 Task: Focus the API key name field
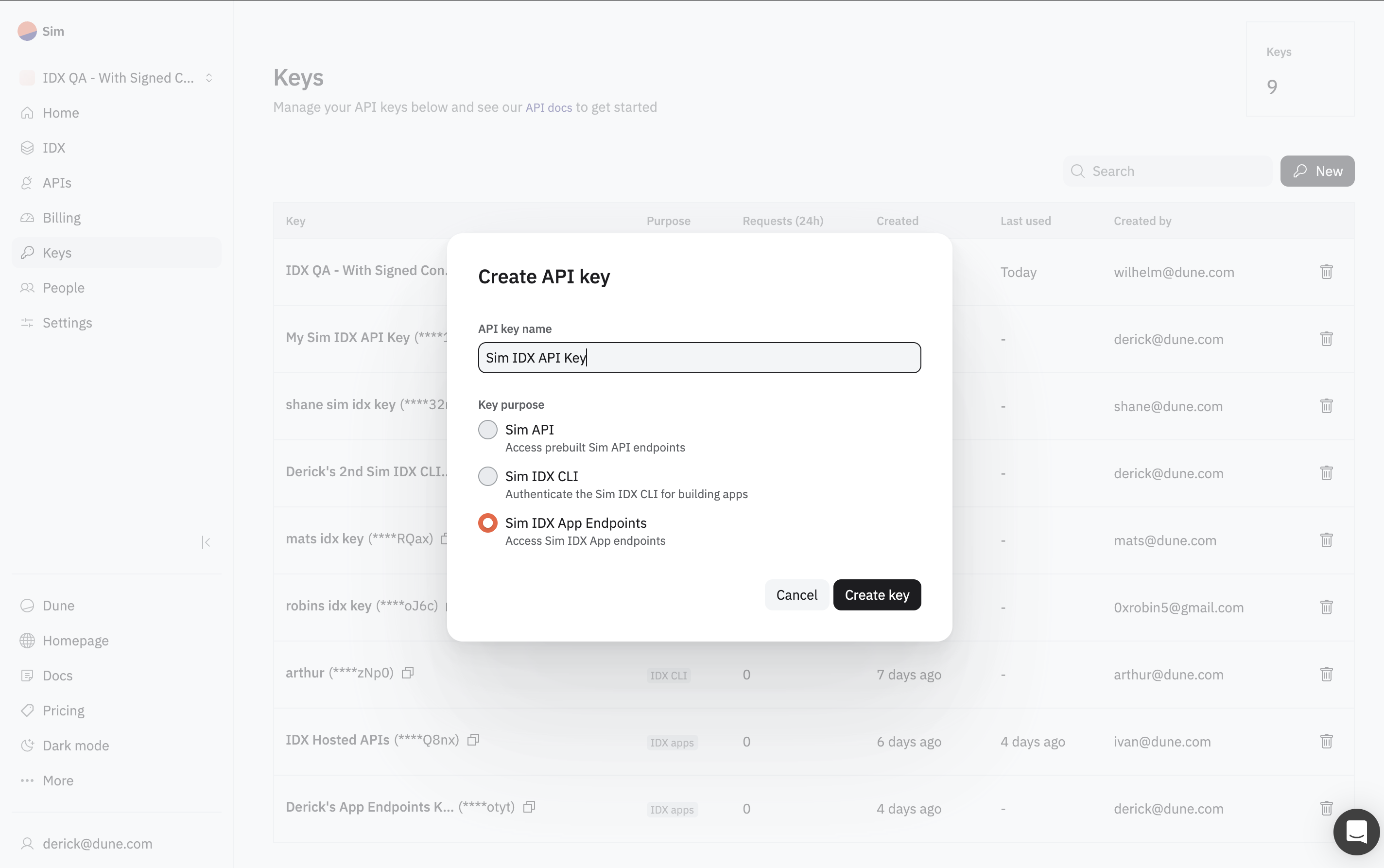click(699, 358)
